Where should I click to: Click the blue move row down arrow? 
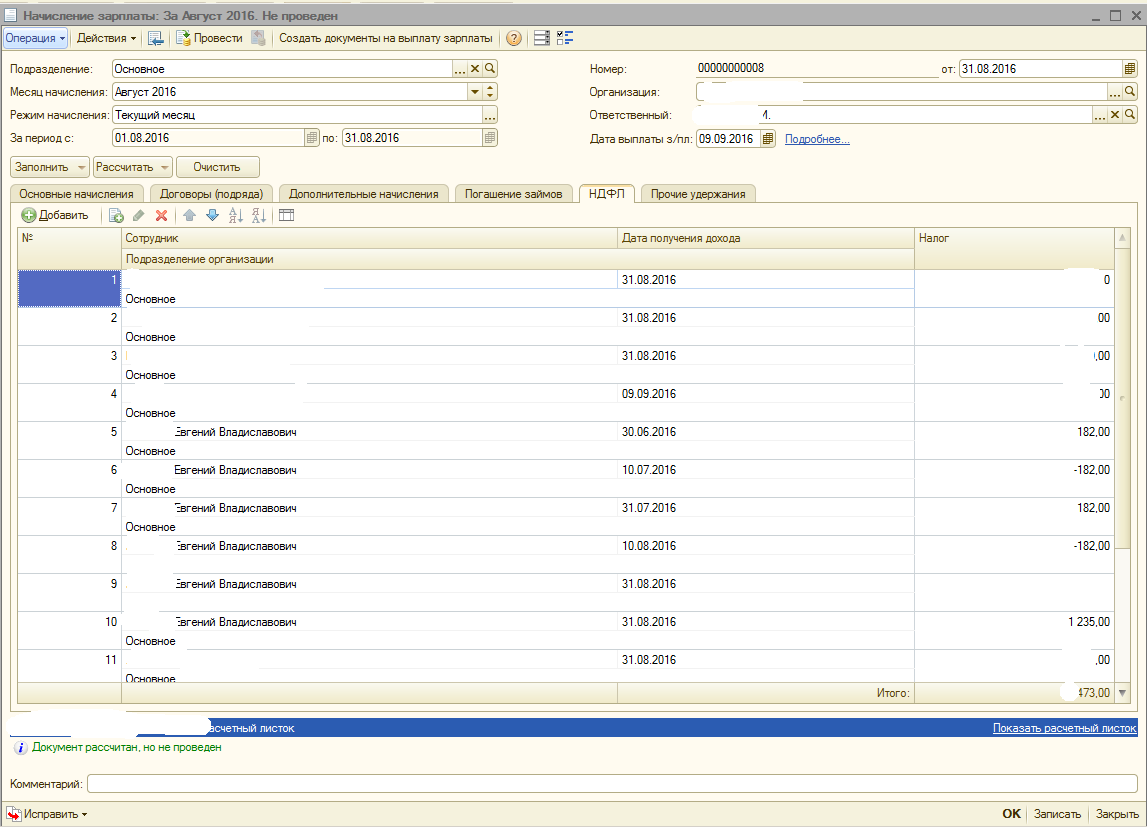211,215
